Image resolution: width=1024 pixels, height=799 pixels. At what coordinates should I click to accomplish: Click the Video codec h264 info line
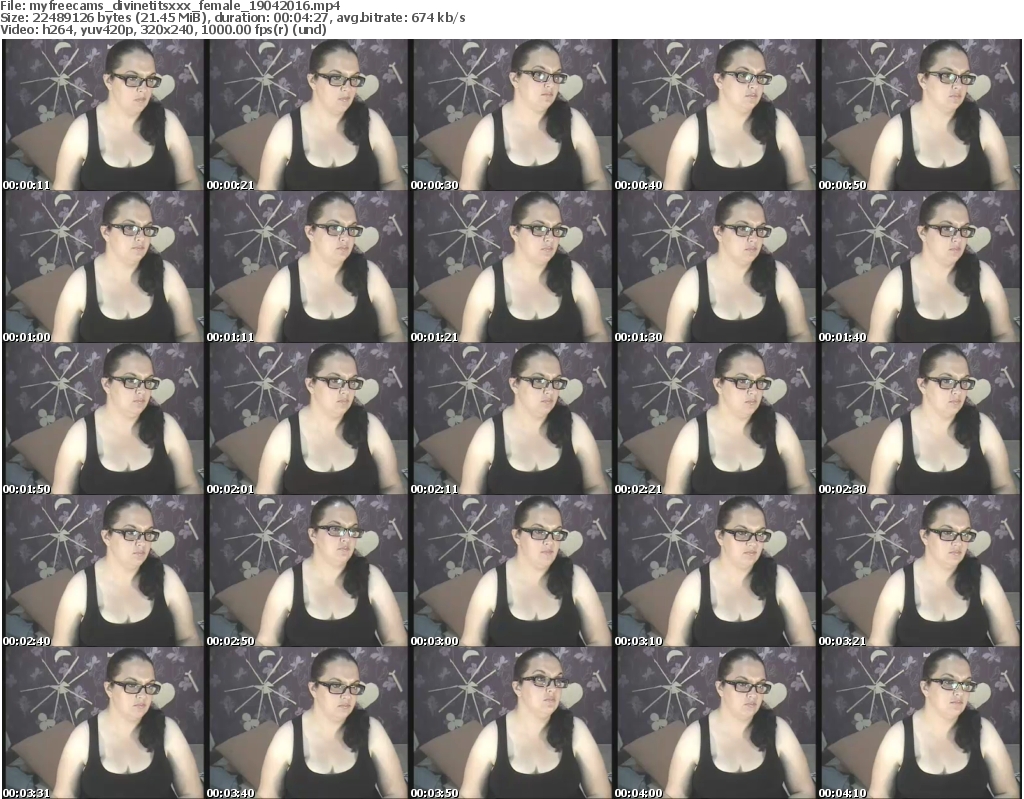[x=163, y=30]
